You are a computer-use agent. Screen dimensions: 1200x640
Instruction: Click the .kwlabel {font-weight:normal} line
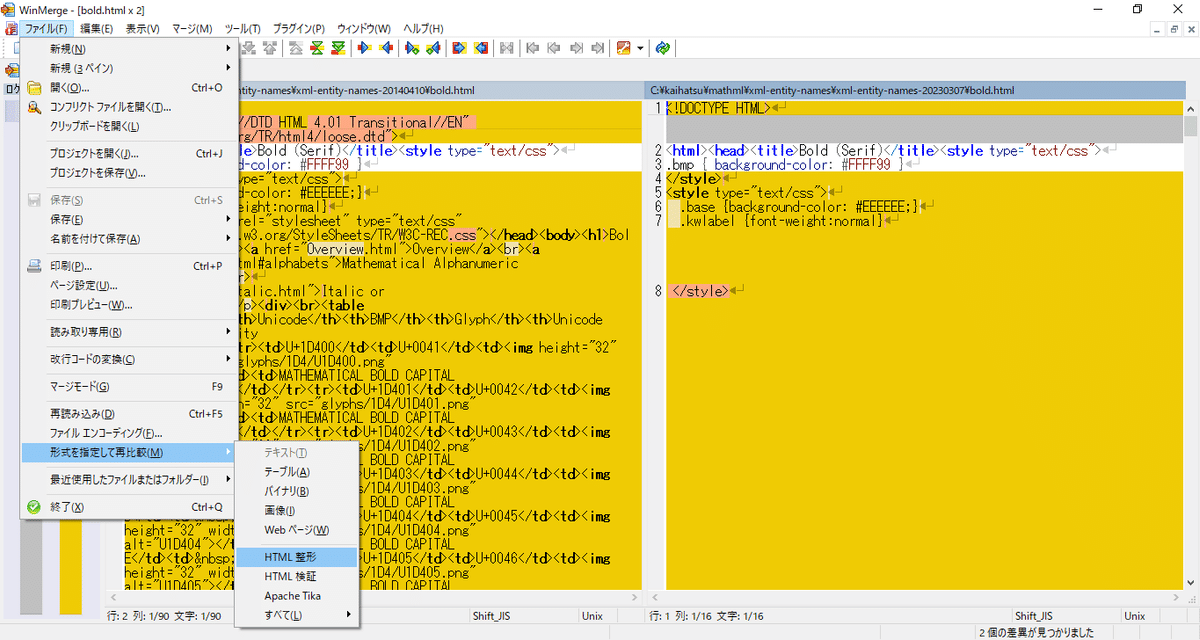[x=783, y=220]
